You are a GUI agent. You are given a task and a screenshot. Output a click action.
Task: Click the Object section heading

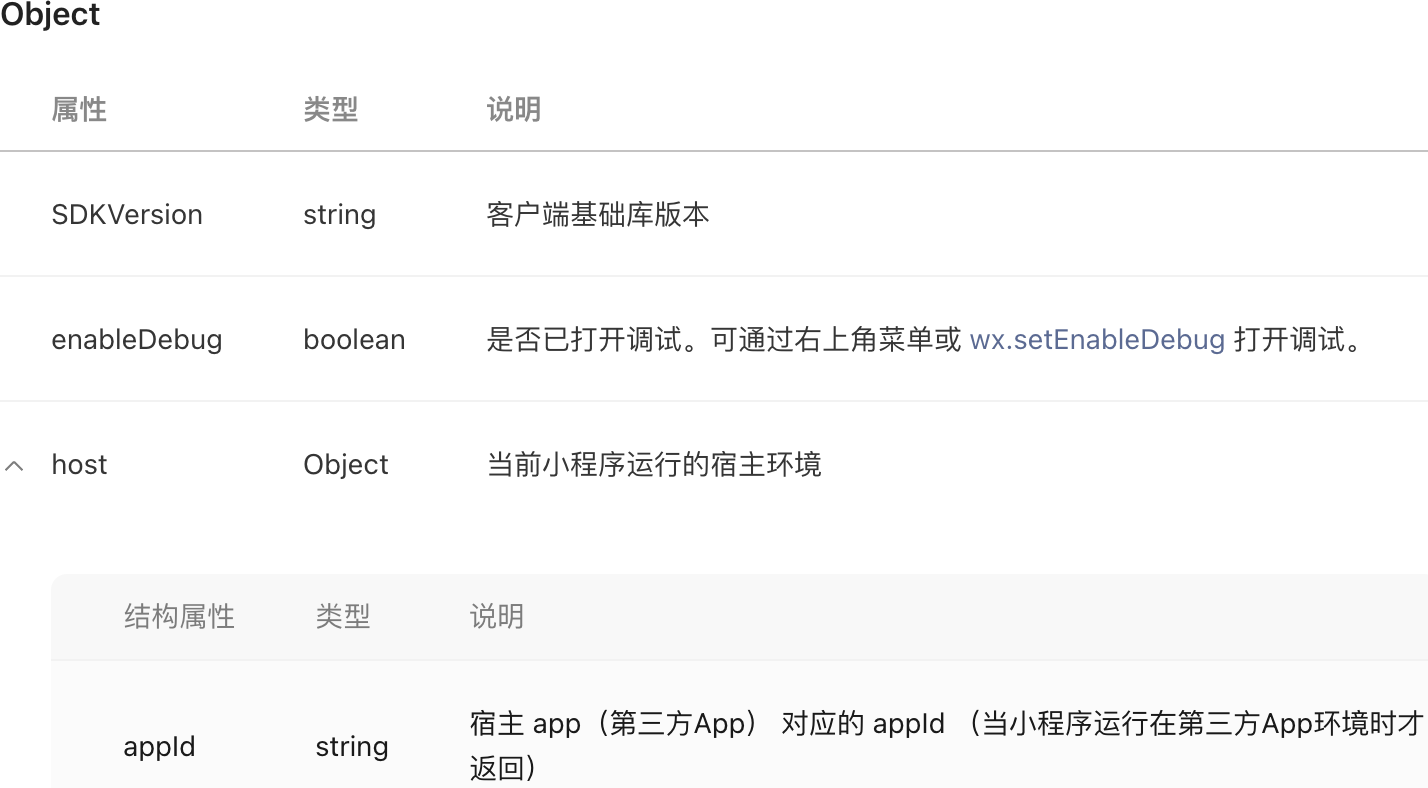(50, 15)
